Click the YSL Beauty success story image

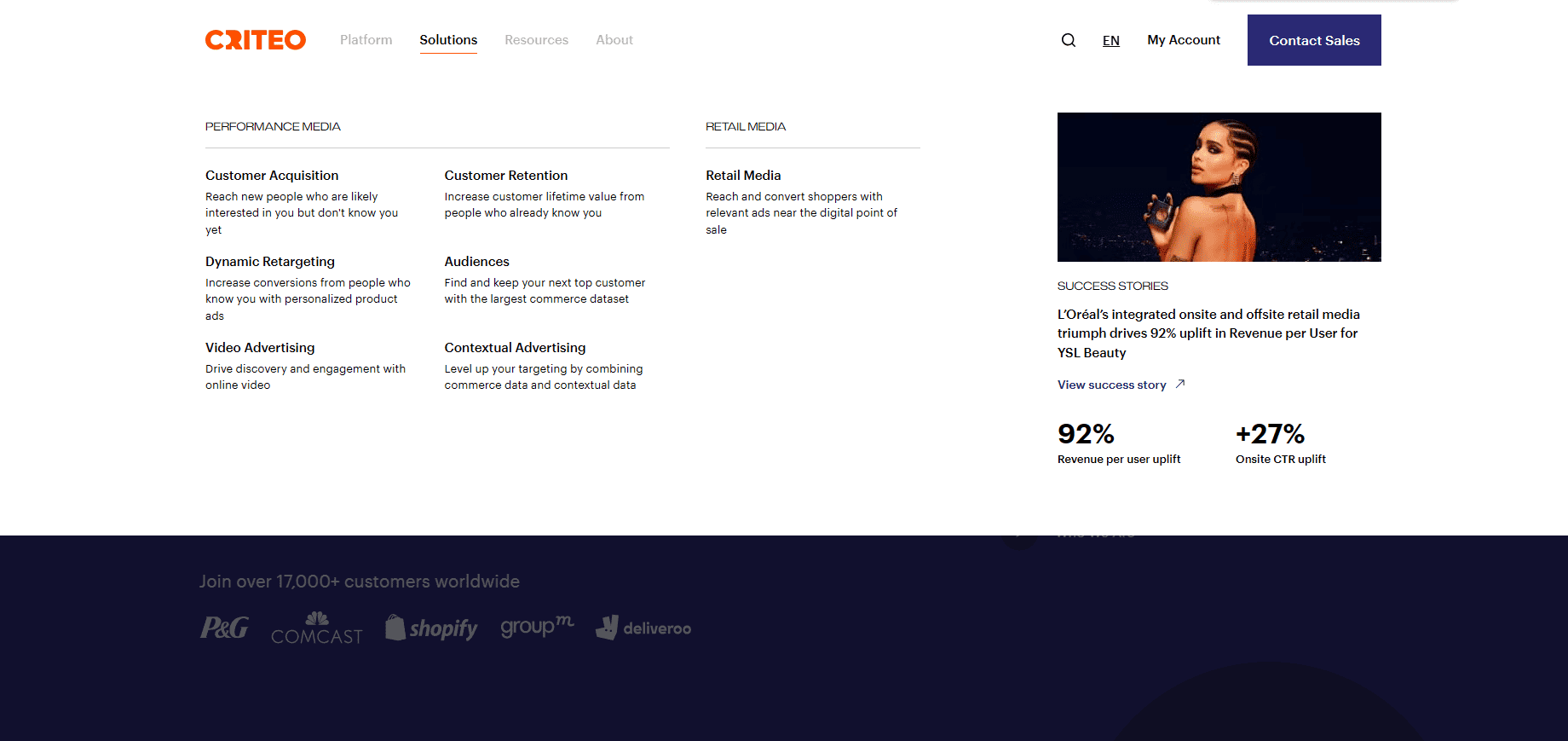click(x=1219, y=187)
